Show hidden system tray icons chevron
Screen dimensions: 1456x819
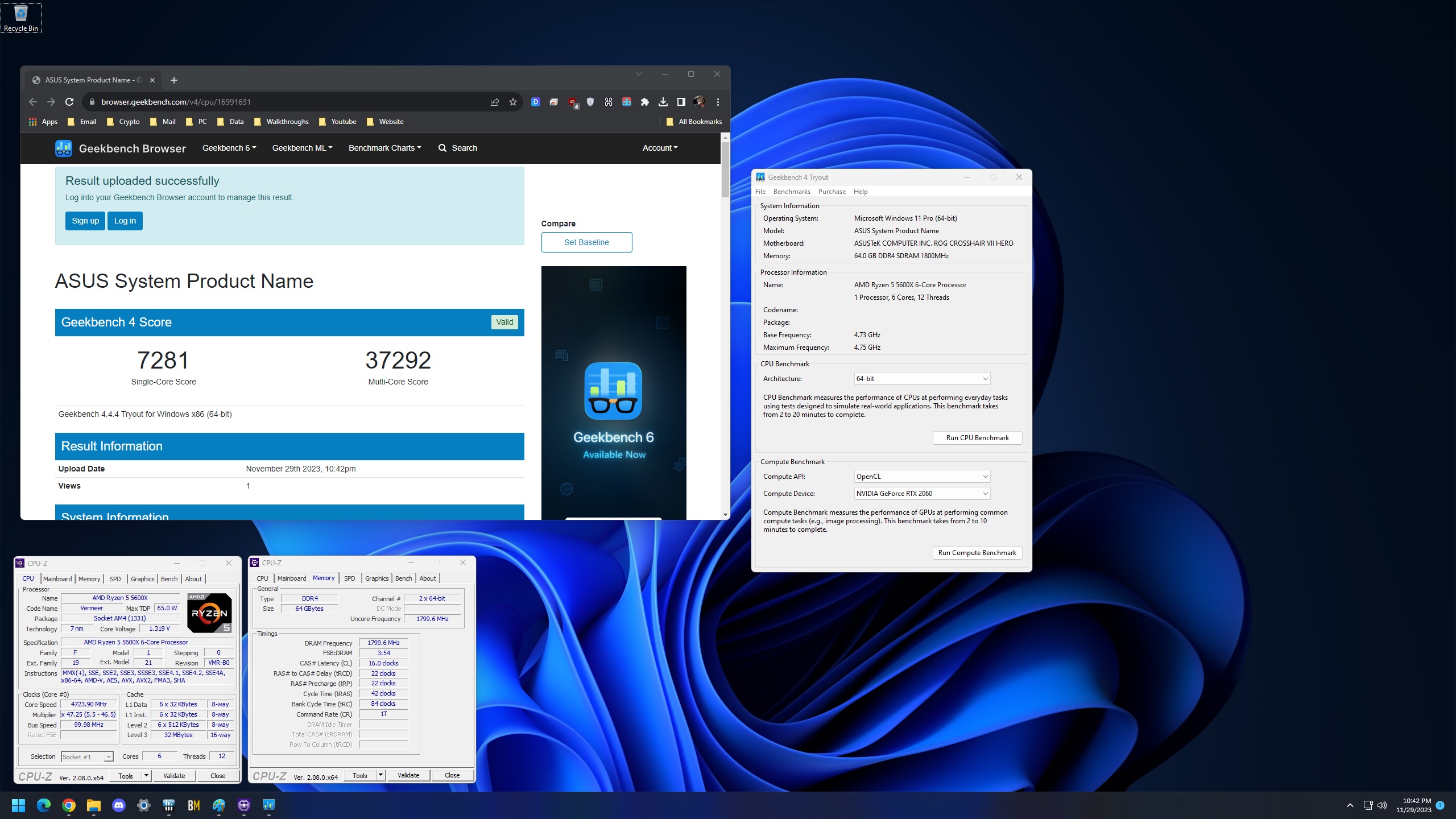(1350, 805)
